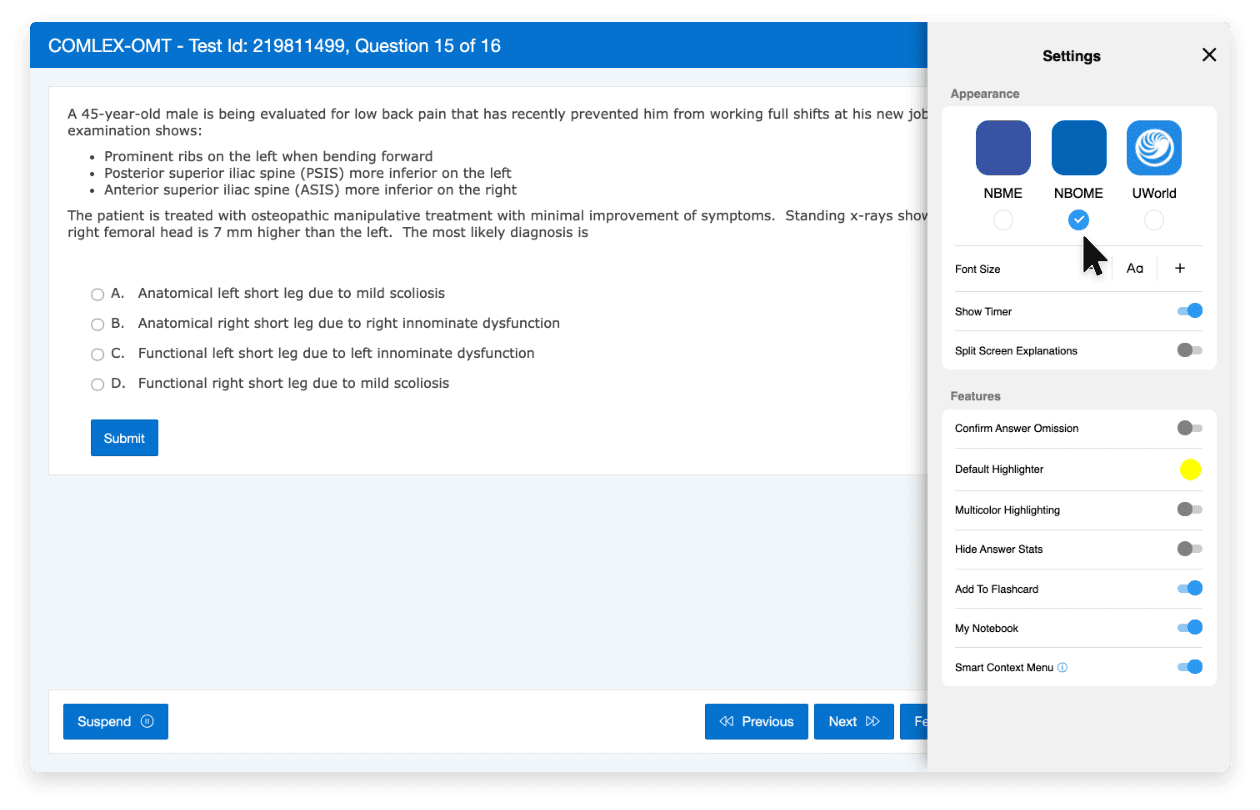Choose the UWorld theme icon
This screenshot has height=810, width=1260.
pos(1154,148)
